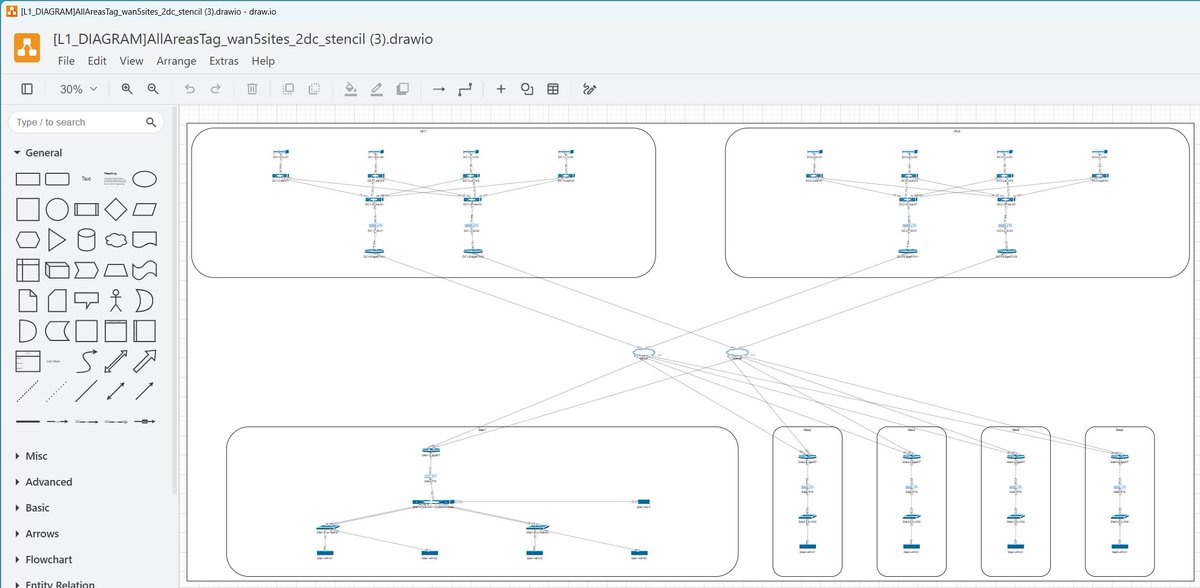Click the diagram file name title
This screenshot has height=588, width=1200.
coord(243,39)
